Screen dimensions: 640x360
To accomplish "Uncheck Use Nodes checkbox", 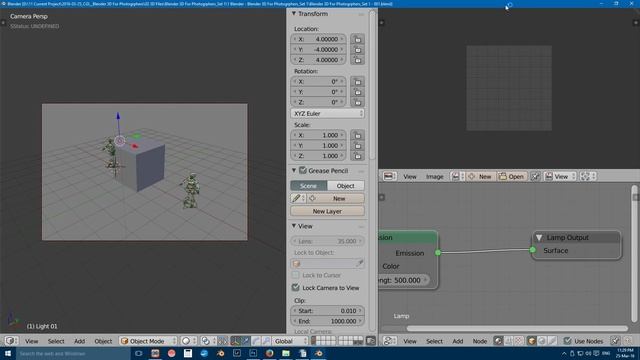I will tap(568, 341).
